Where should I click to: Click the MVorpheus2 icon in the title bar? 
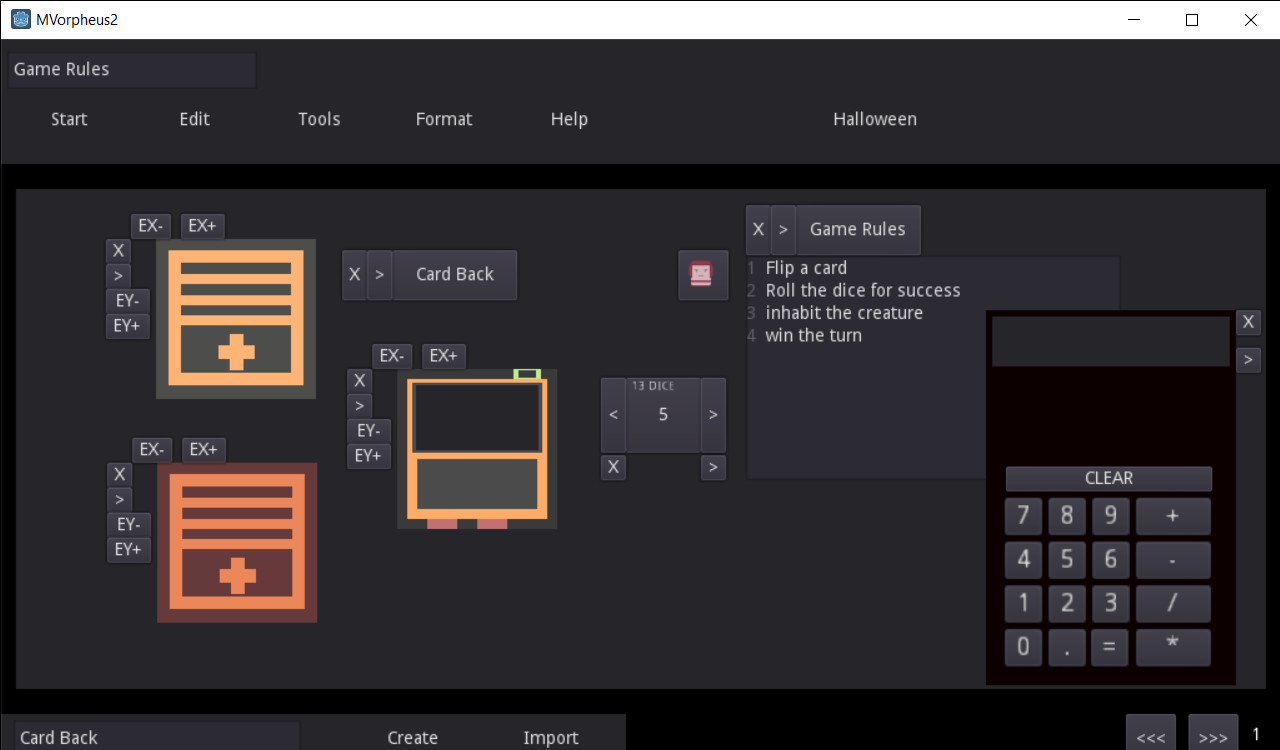(19, 19)
